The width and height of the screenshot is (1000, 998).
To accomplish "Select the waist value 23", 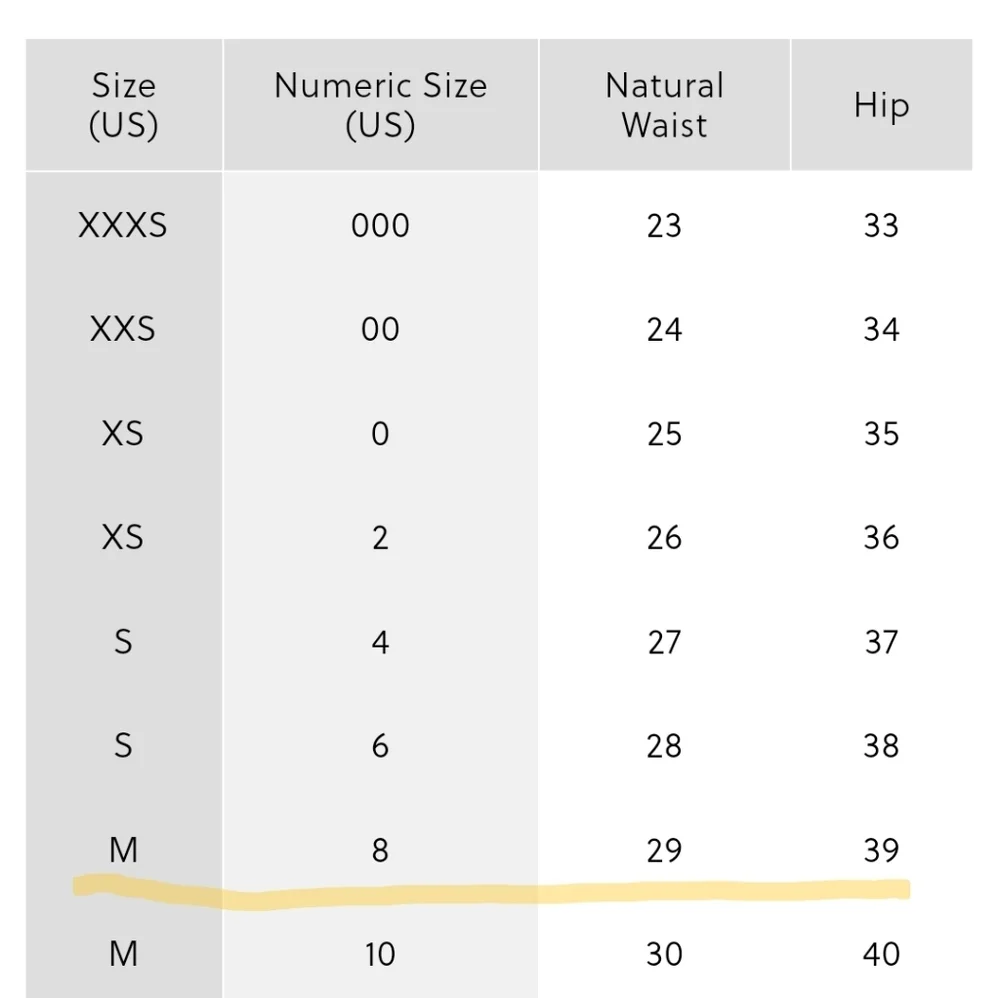I will tap(664, 226).
